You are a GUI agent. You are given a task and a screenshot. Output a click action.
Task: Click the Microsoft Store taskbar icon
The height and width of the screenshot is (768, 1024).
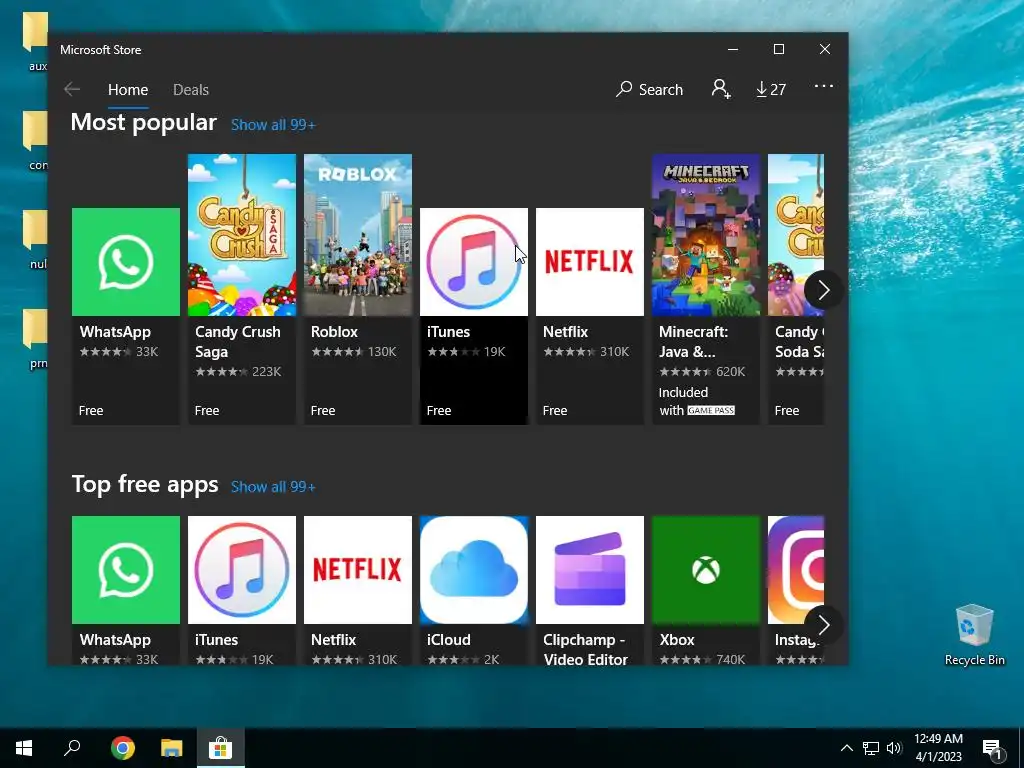pos(221,748)
